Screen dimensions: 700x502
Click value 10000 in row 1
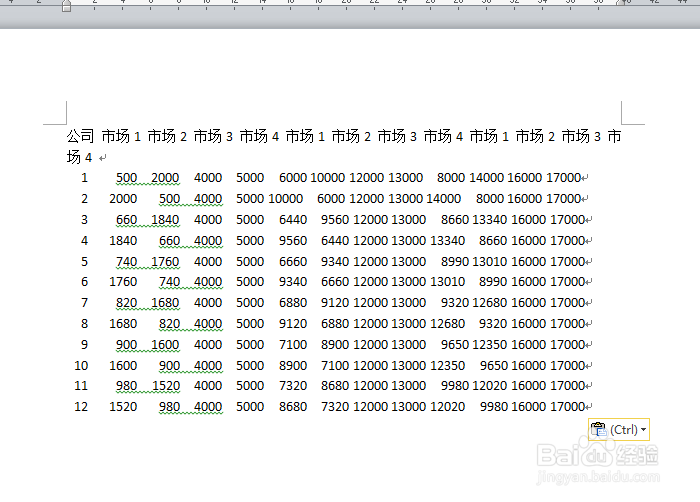(328, 178)
